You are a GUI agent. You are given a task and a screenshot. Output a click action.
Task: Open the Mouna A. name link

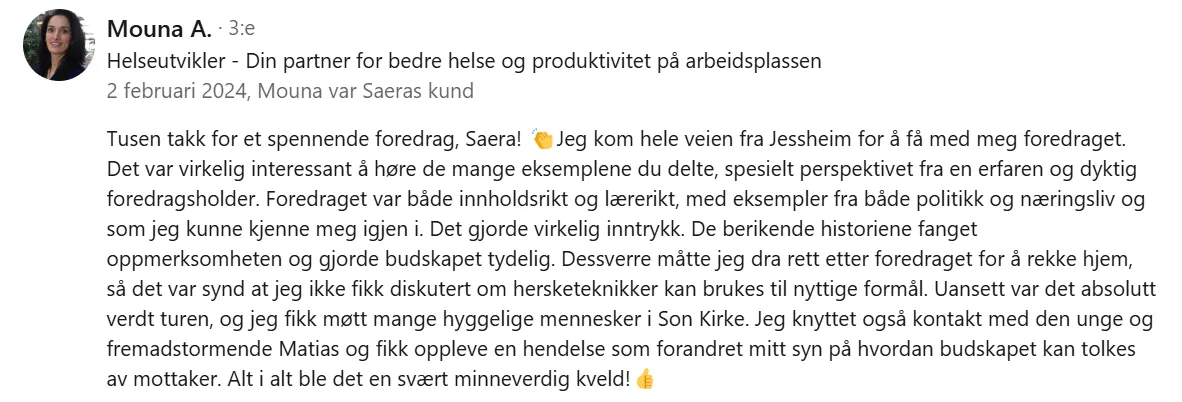click(158, 29)
